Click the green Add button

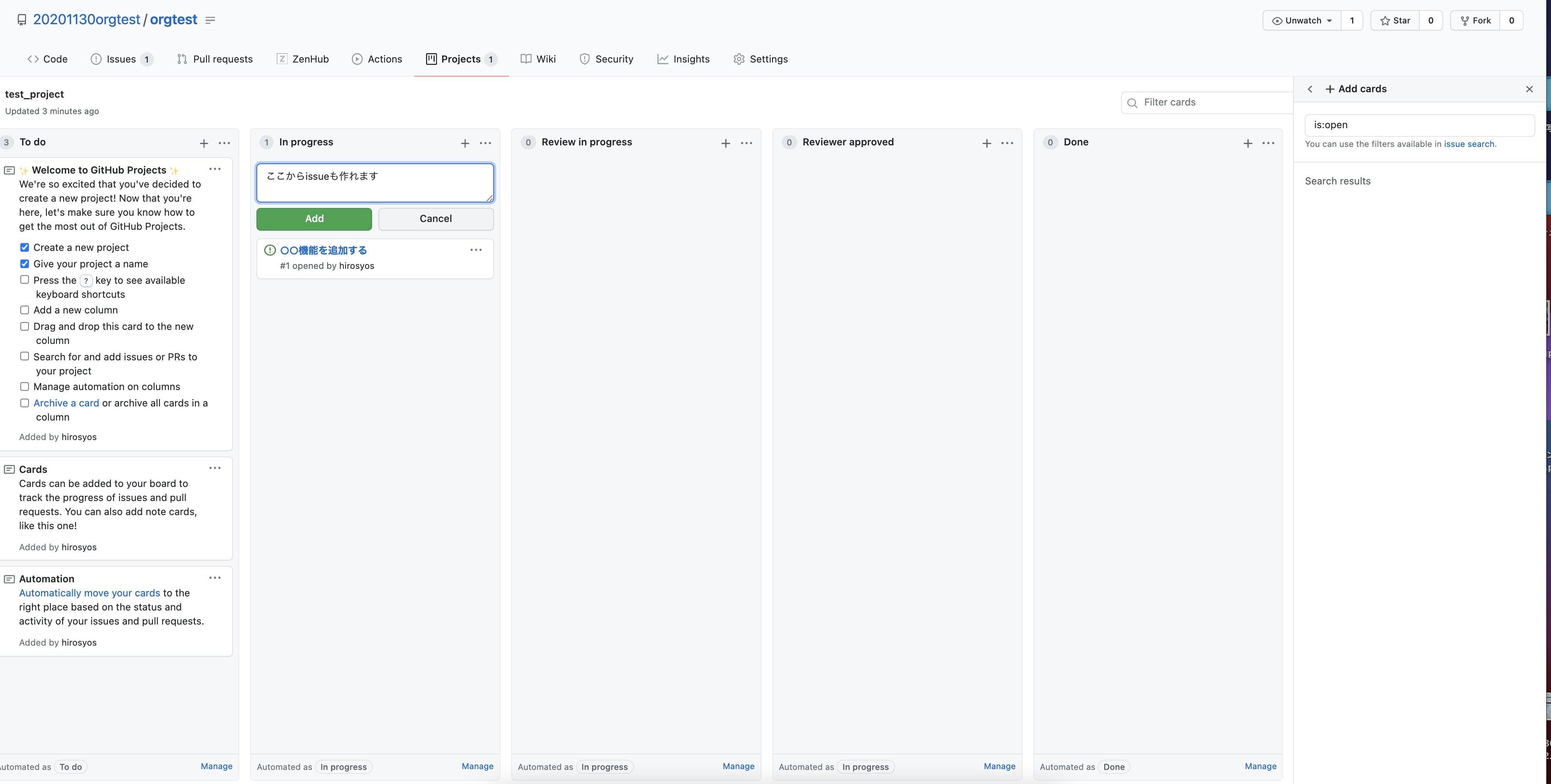pyautogui.click(x=314, y=218)
